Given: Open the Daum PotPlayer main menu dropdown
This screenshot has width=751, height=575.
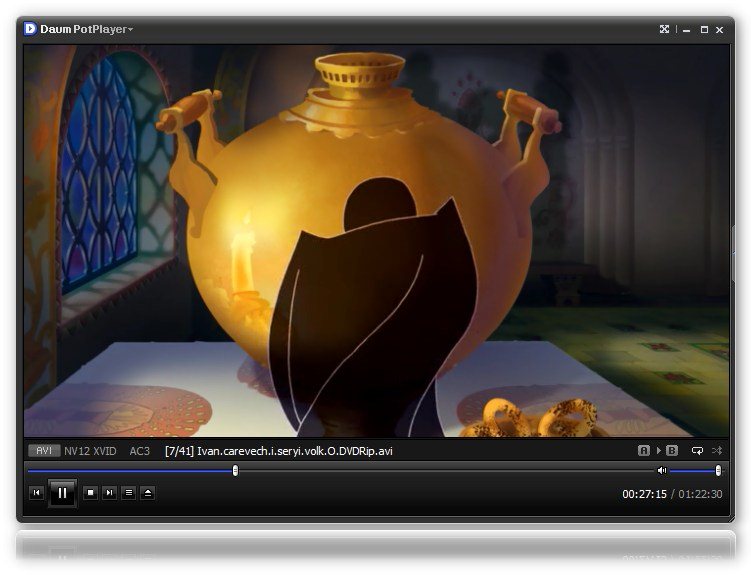Looking at the screenshot, I should click(x=87, y=29).
